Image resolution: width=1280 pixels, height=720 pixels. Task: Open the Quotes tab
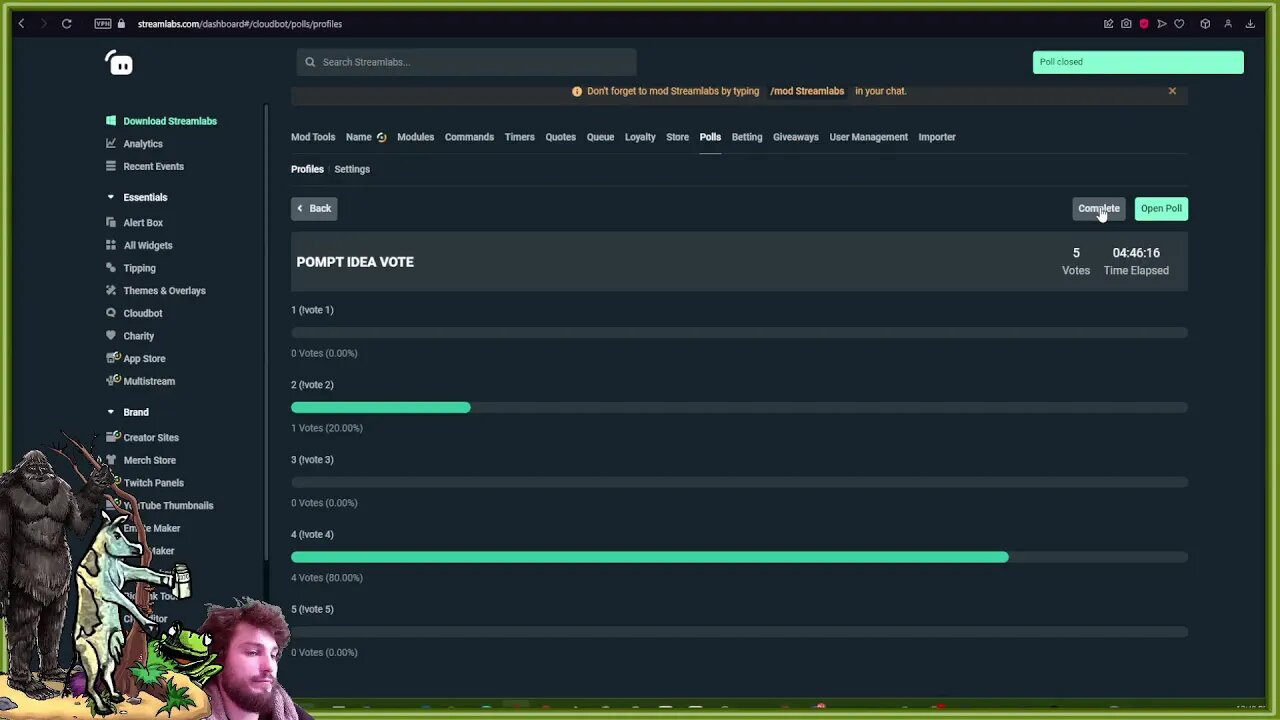point(560,137)
